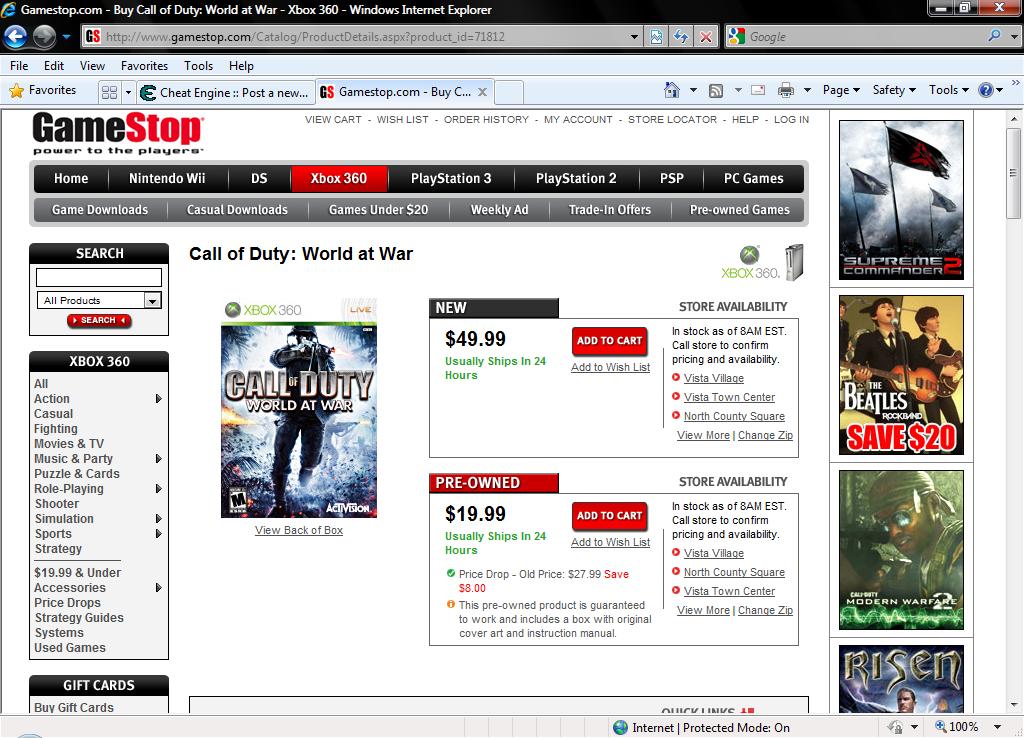Open the File menu

pos(19,65)
